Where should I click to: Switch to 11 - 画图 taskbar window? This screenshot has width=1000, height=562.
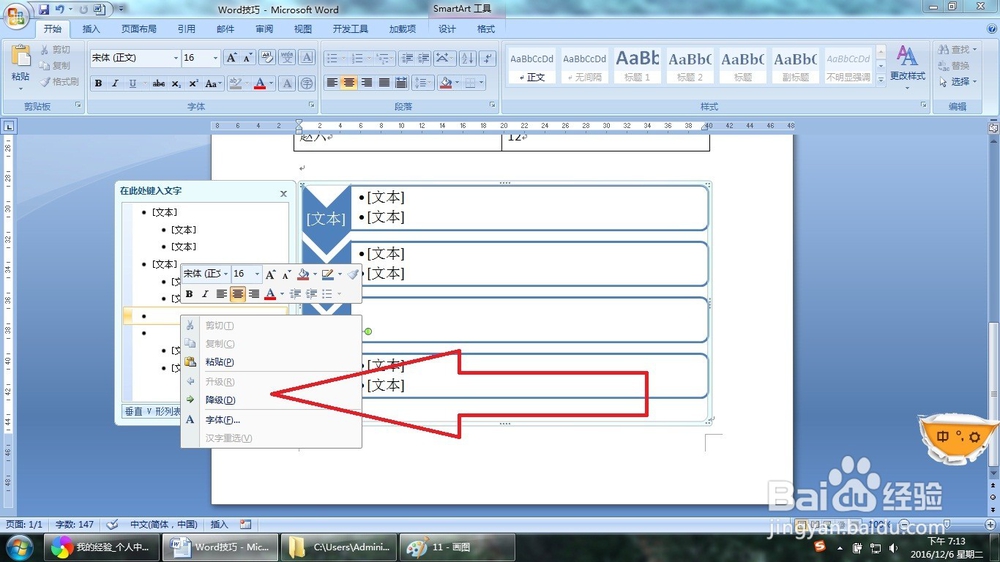[x=457, y=547]
